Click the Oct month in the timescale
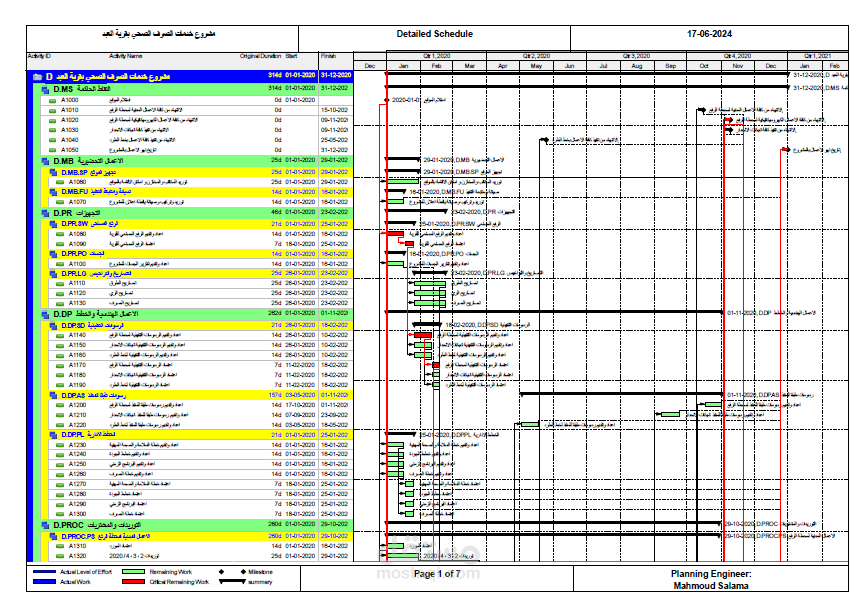This screenshot has height=594, width=857. pos(704,66)
